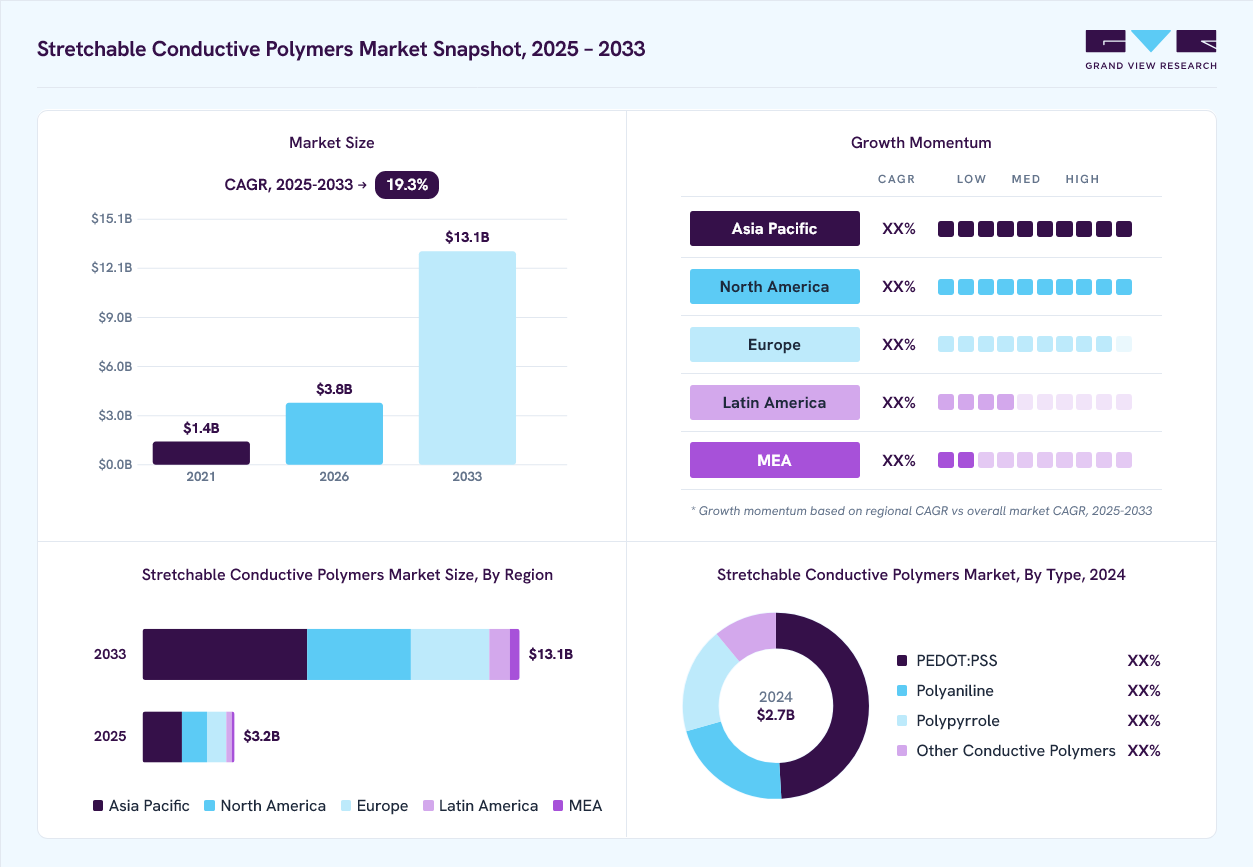
Task: Select the North America region label
Action: click(x=775, y=286)
